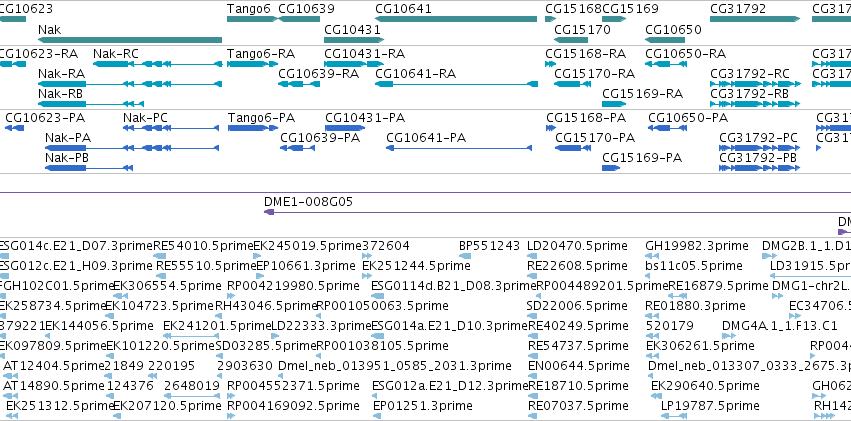The height and width of the screenshot is (421, 851).
Task: Click the CG10639-RA transcript label
Action: (319, 74)
